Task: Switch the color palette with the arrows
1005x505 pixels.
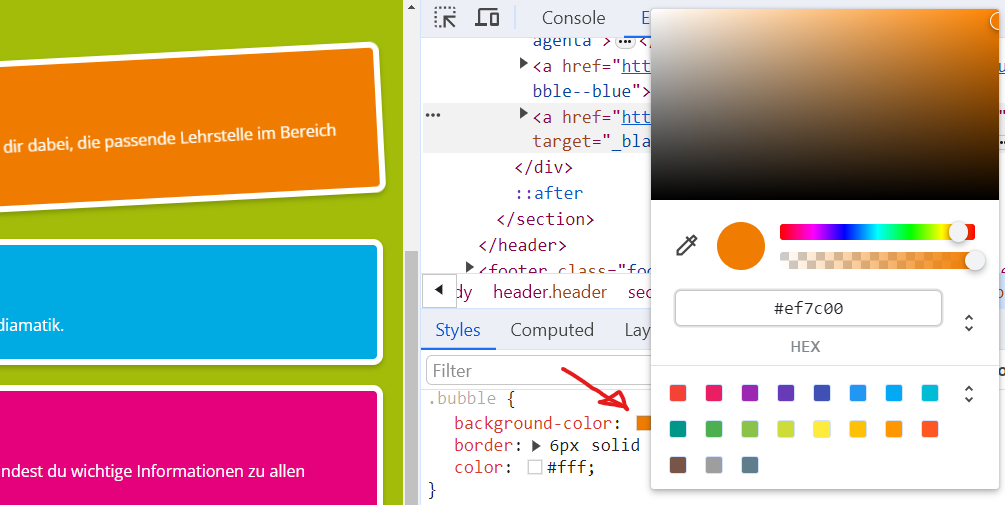Action: tap(968, 393)
